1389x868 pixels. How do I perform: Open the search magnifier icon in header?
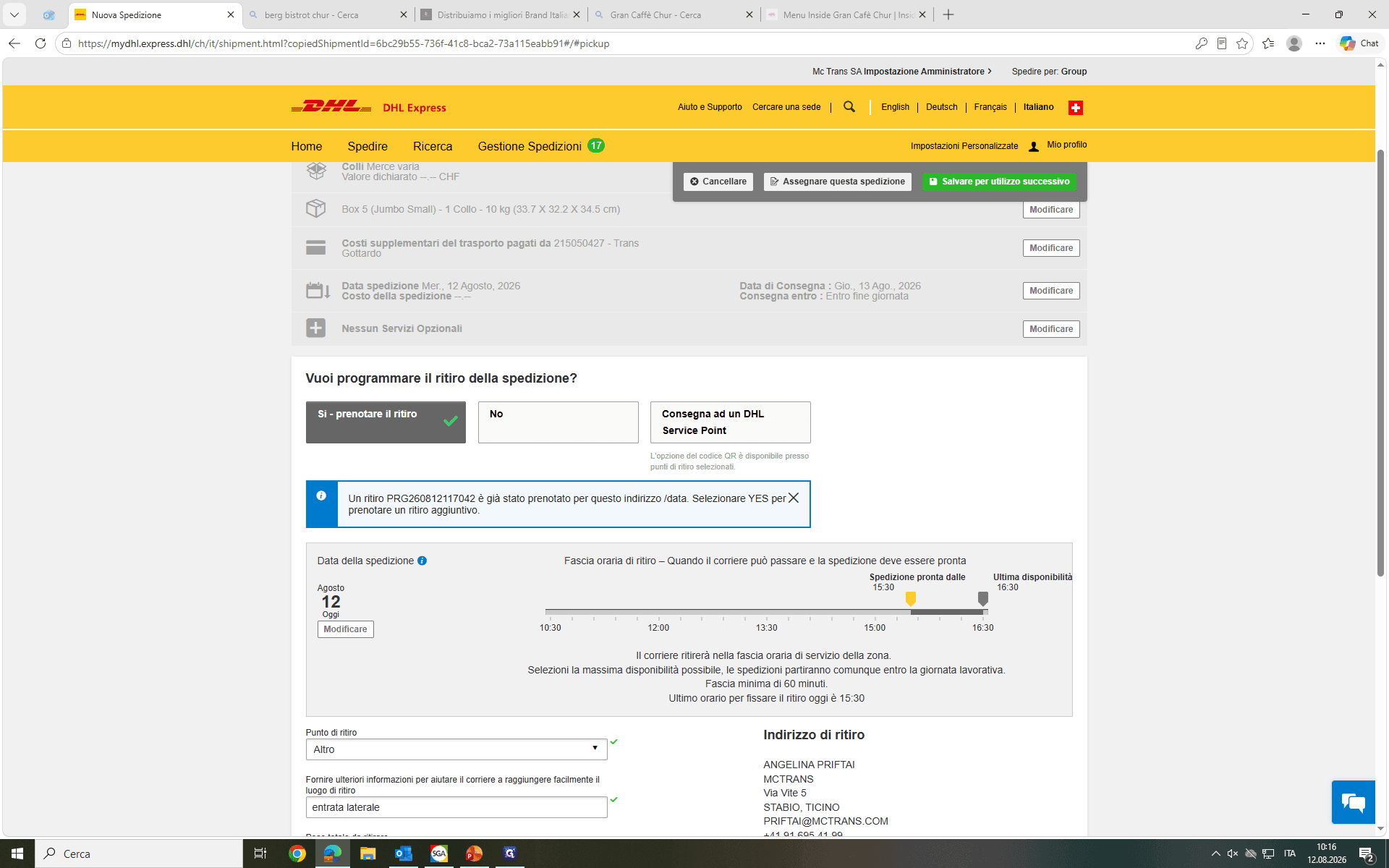click(x=849, y=107)
